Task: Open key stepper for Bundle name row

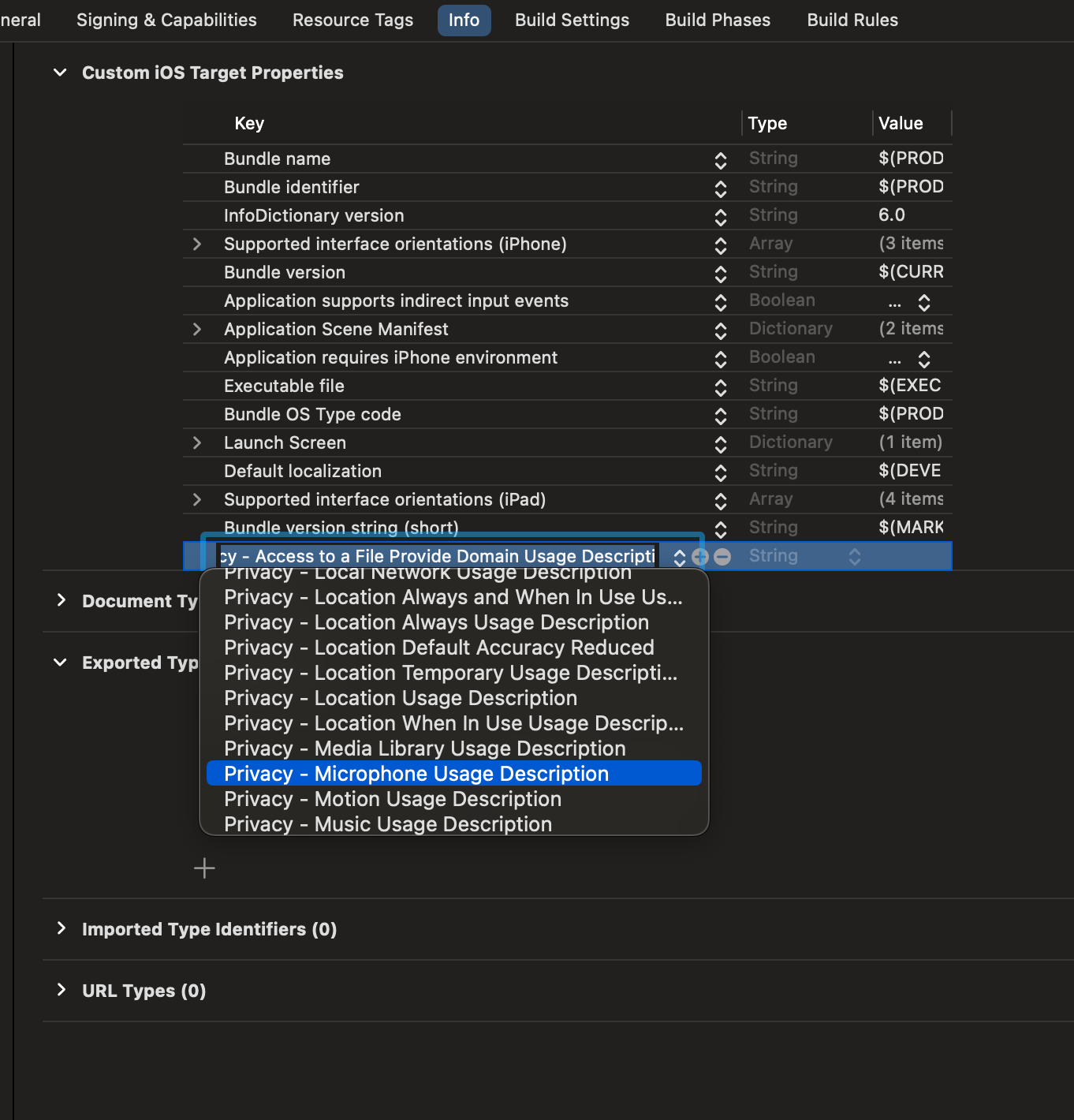Action: tap(721, 160)
